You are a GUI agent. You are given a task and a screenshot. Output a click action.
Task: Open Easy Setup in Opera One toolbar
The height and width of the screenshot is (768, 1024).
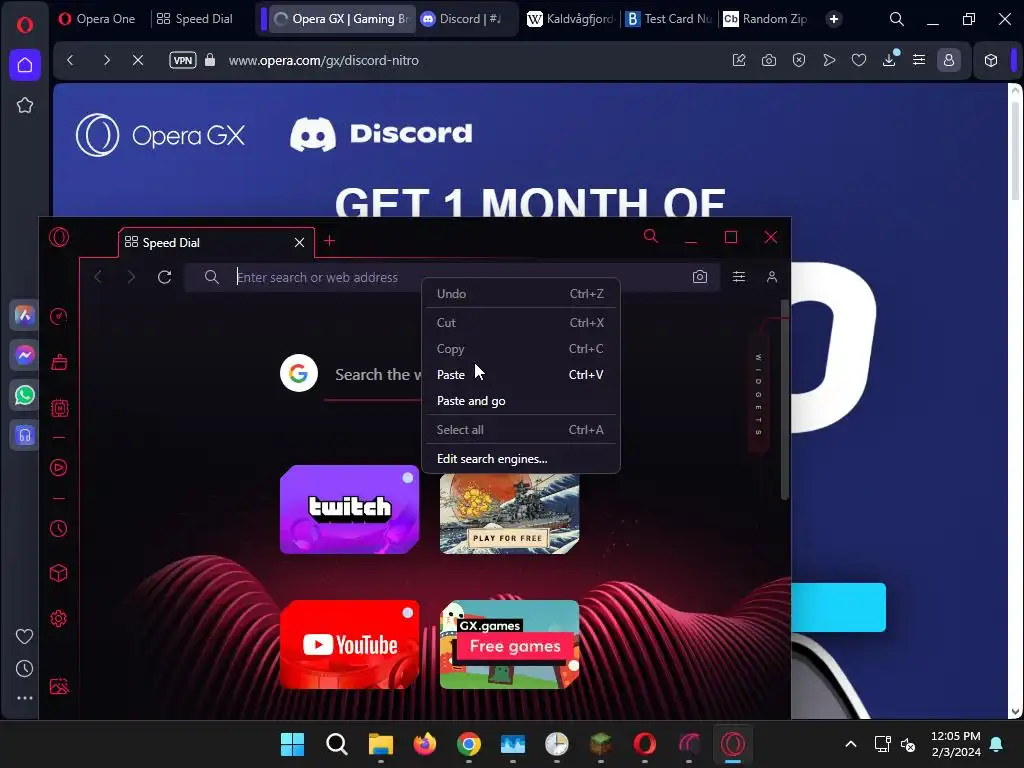click(919, 60)
